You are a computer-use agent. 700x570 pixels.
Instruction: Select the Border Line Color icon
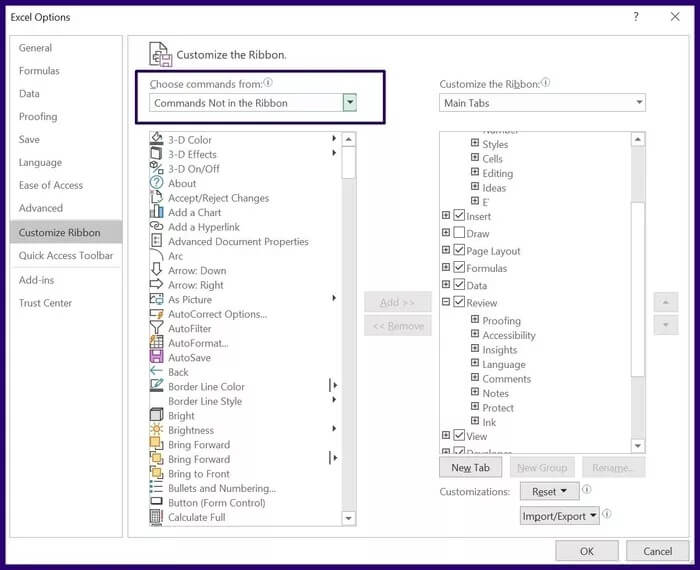tap(156, 386)
